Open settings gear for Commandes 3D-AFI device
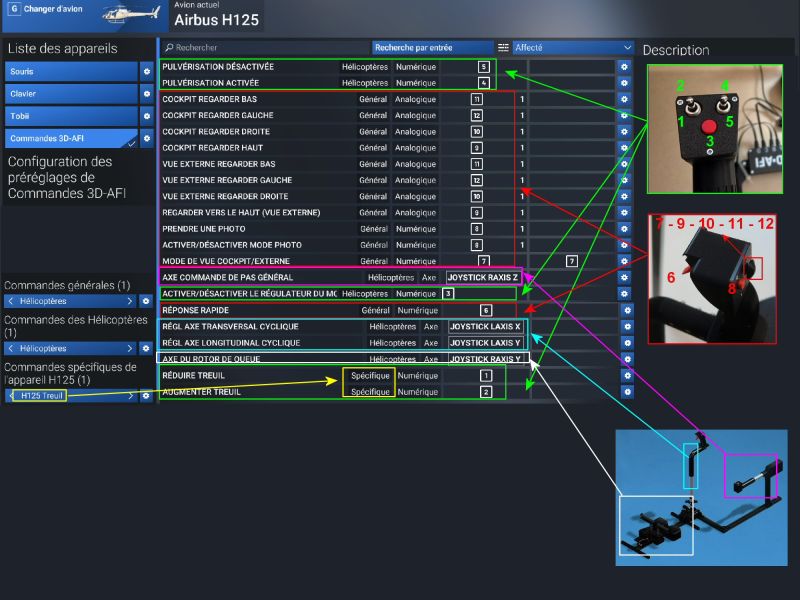Screen dimensions: 800x600 146,138
